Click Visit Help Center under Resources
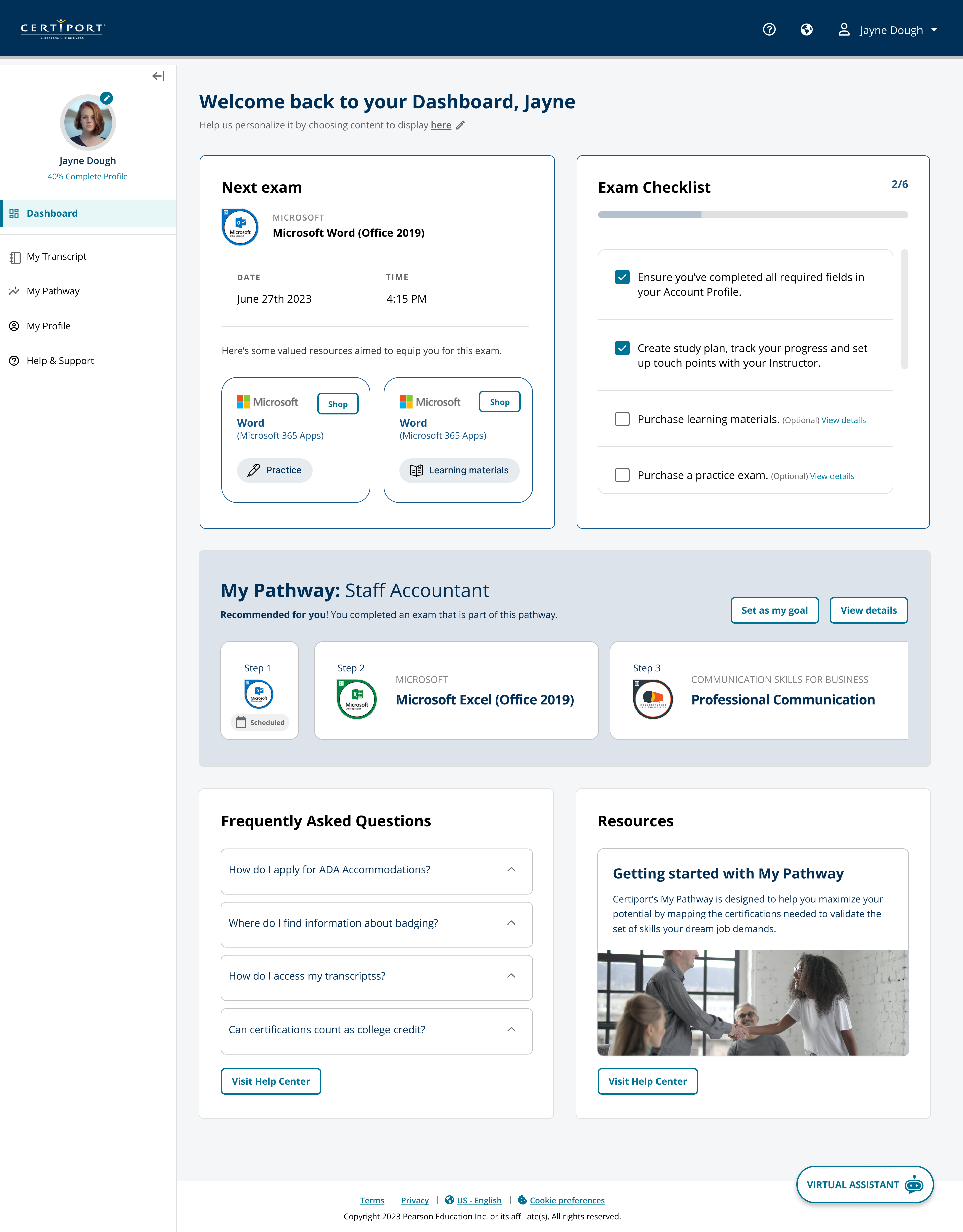The image size is (963, 1232). (x=648, y=1081)
